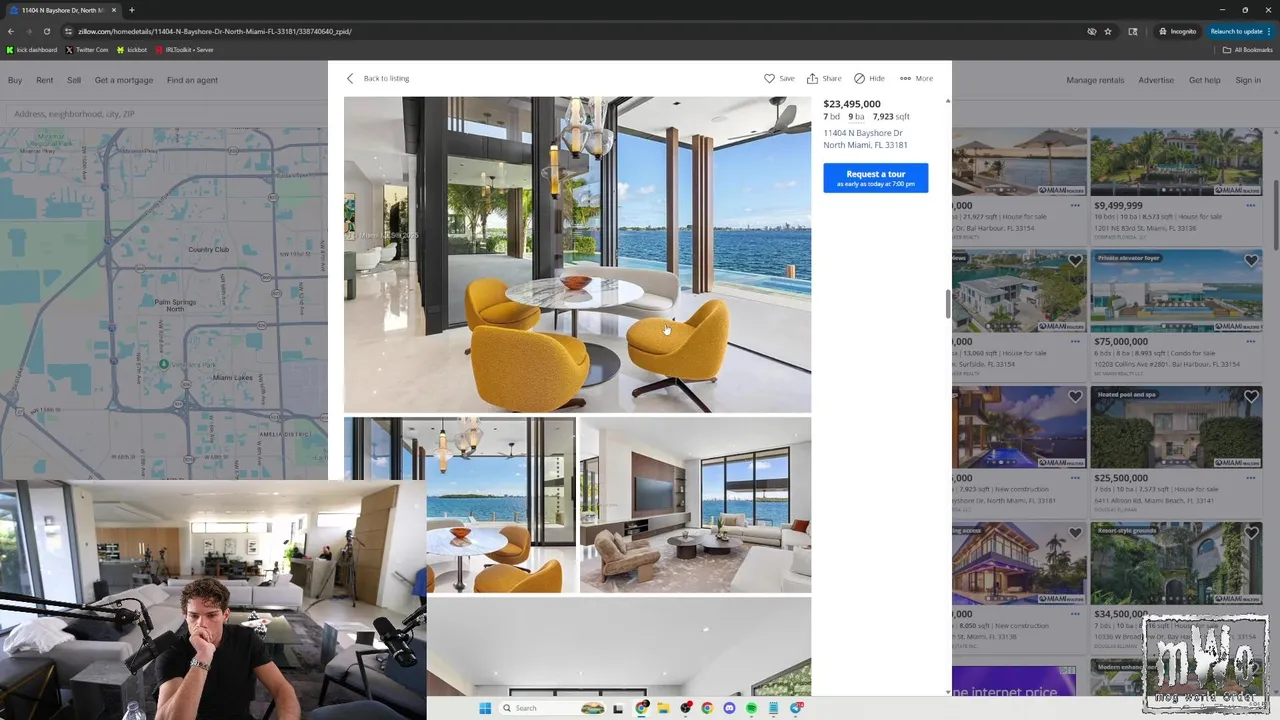
Task: Open the Sell menu on Zillow
Action: tap(74, 80)
